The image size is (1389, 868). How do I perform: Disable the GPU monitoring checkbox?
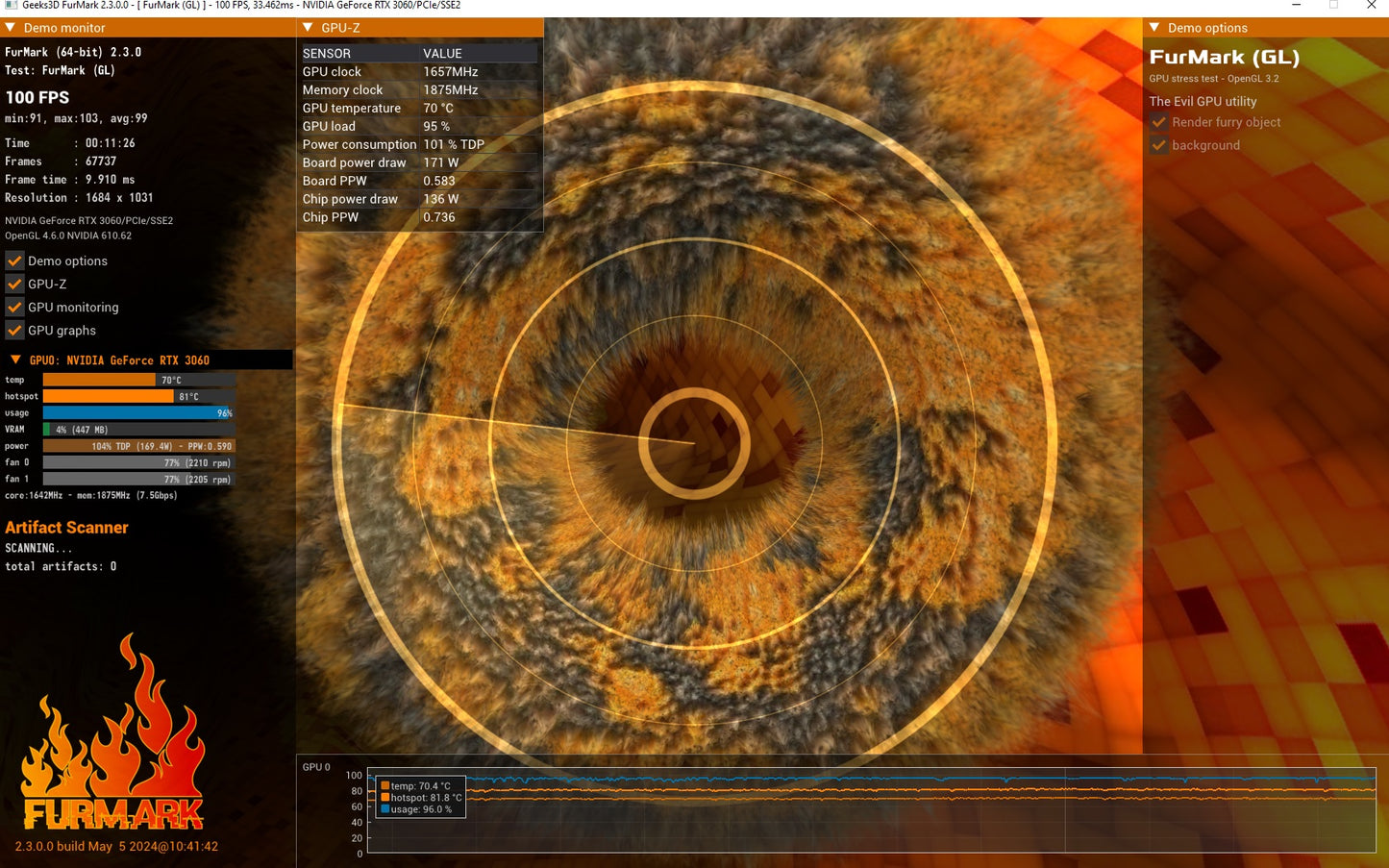(x=14, y=307)
